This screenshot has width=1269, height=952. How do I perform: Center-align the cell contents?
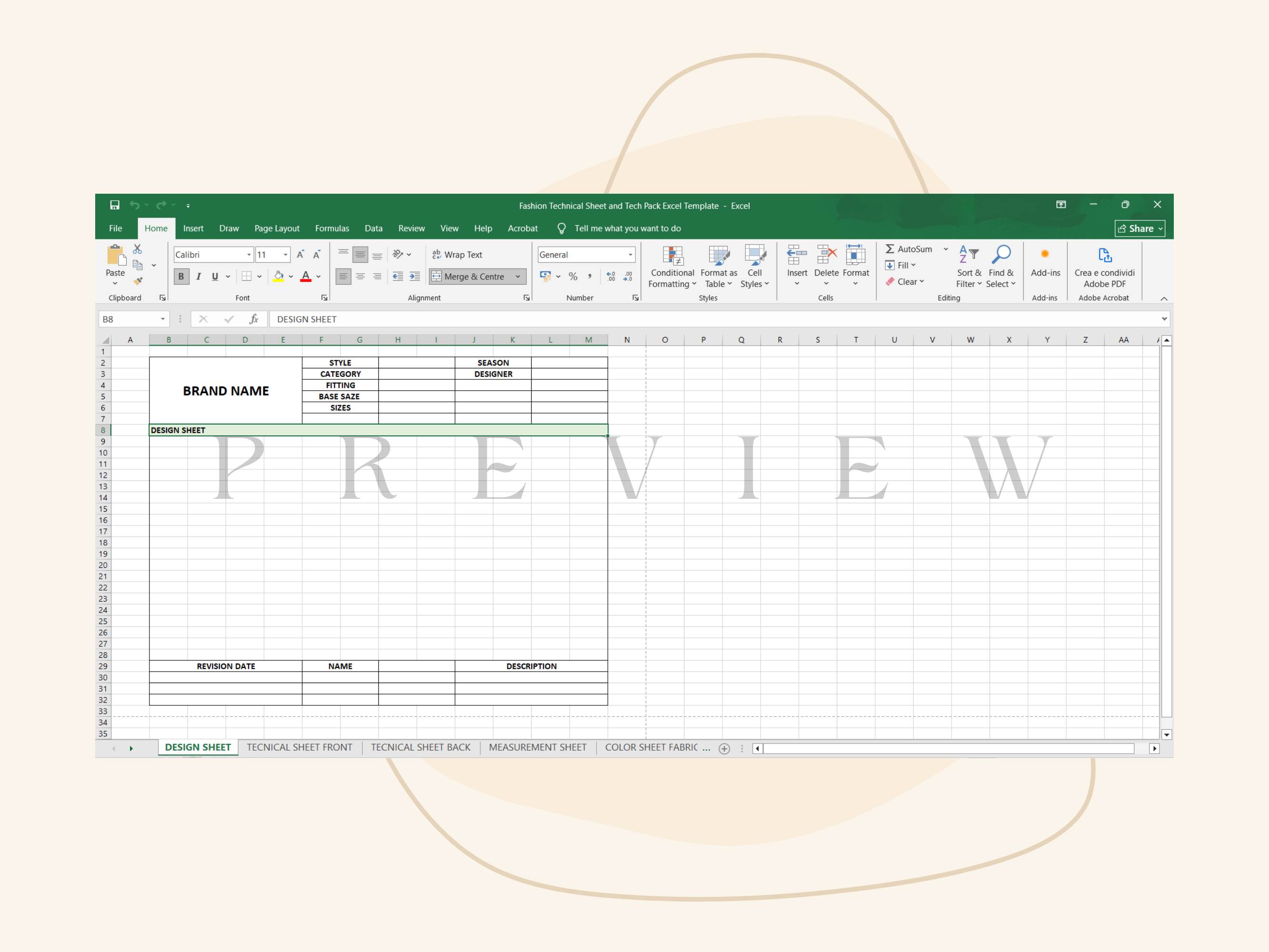tap(360, 276)
